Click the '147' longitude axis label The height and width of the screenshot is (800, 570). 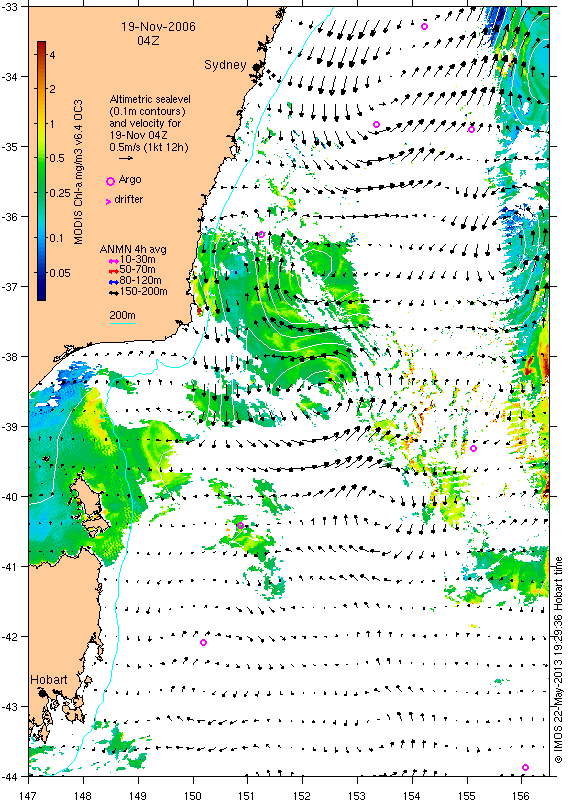click(x=28, y=794)
